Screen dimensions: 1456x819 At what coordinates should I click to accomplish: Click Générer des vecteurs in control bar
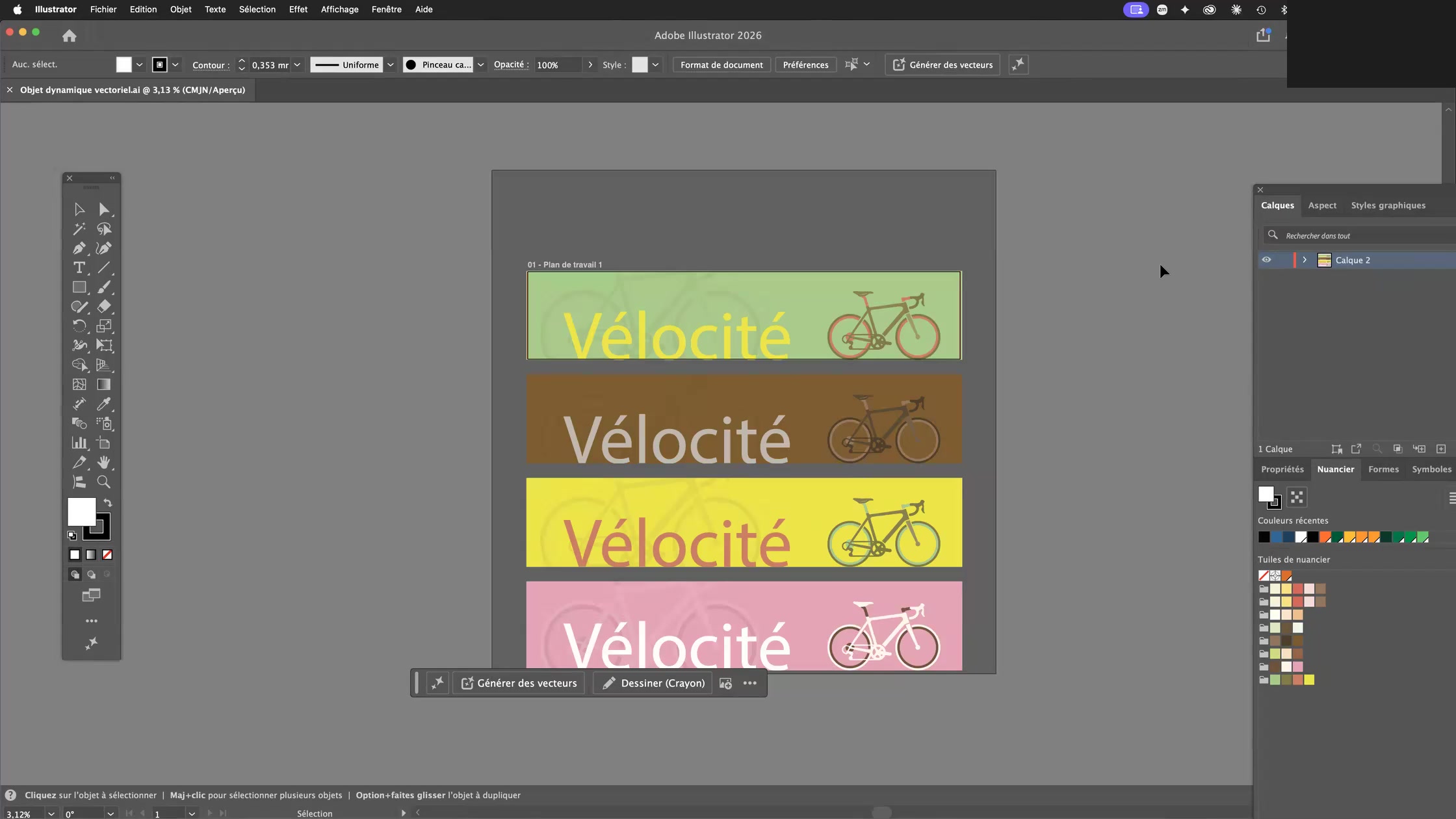(942, 64)
